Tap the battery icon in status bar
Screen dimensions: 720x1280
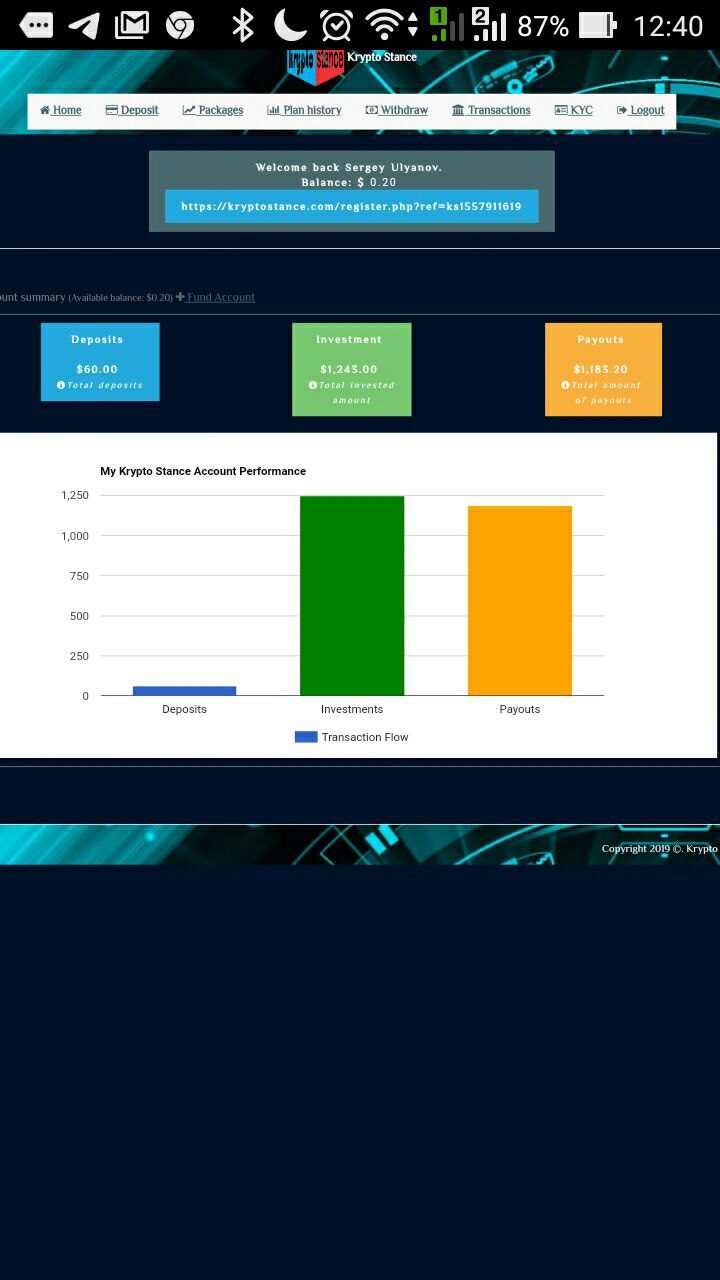click(x=598, y=25)
